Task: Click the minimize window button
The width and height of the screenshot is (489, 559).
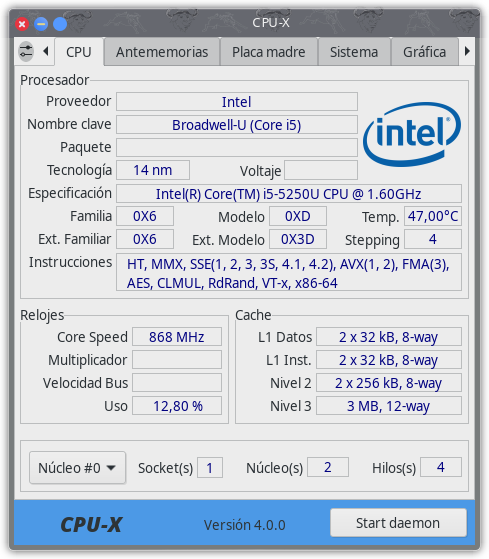Action: [x=41, y=24]
